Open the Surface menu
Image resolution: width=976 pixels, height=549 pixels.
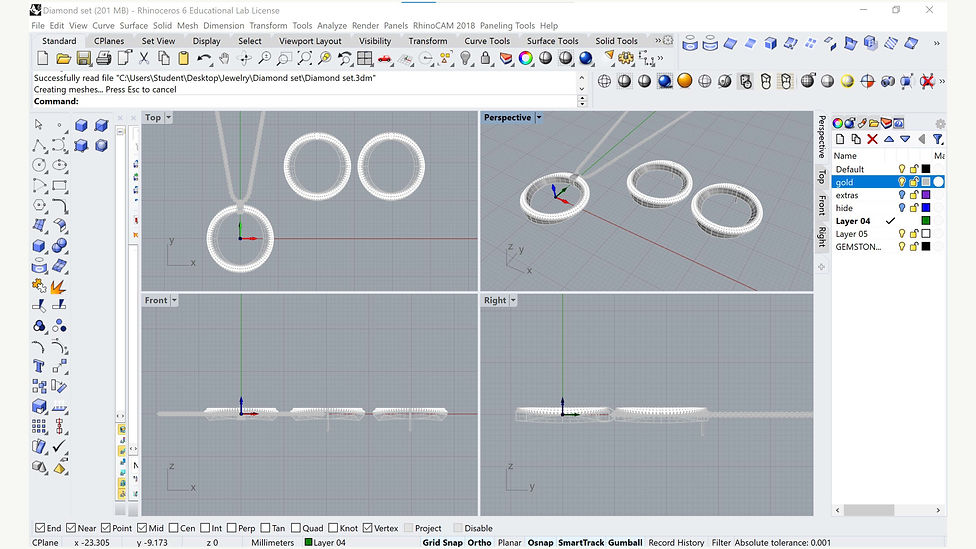134,26
